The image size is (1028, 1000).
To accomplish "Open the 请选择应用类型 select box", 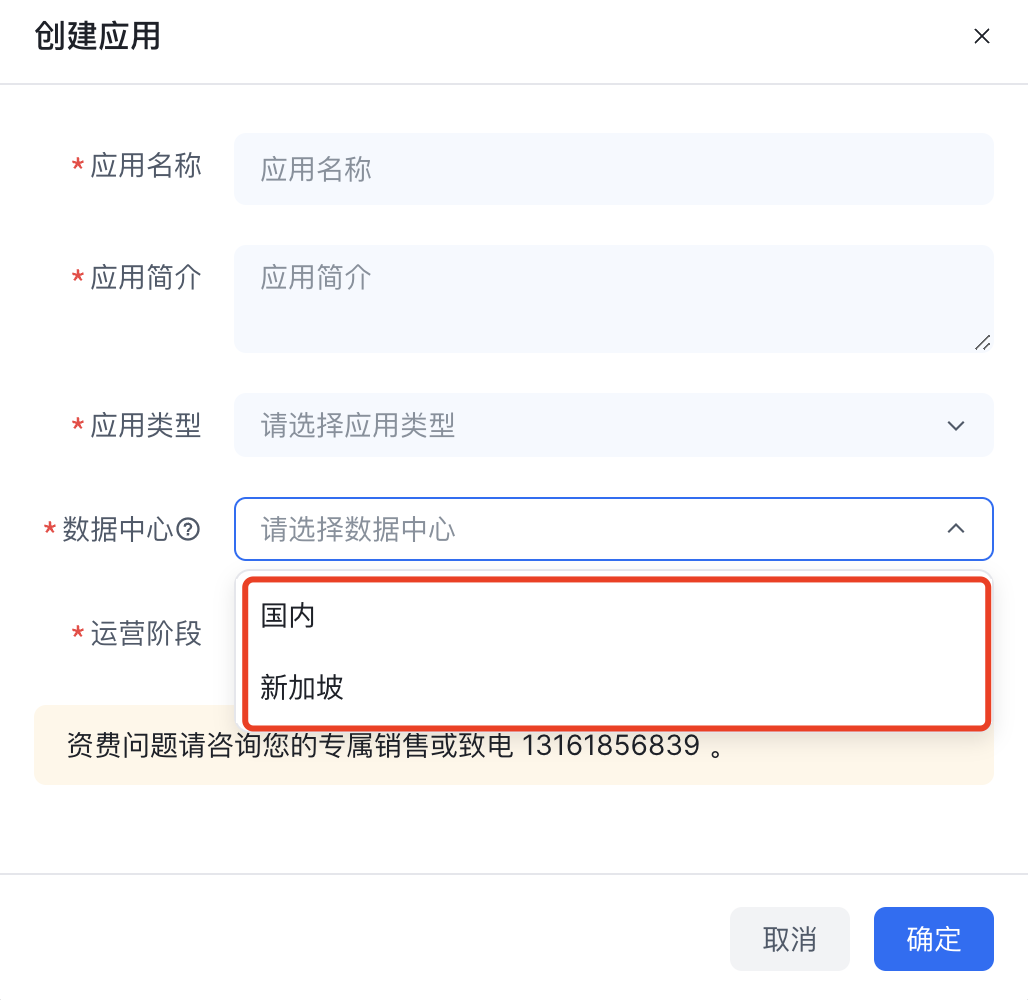I will pos(614,425).
